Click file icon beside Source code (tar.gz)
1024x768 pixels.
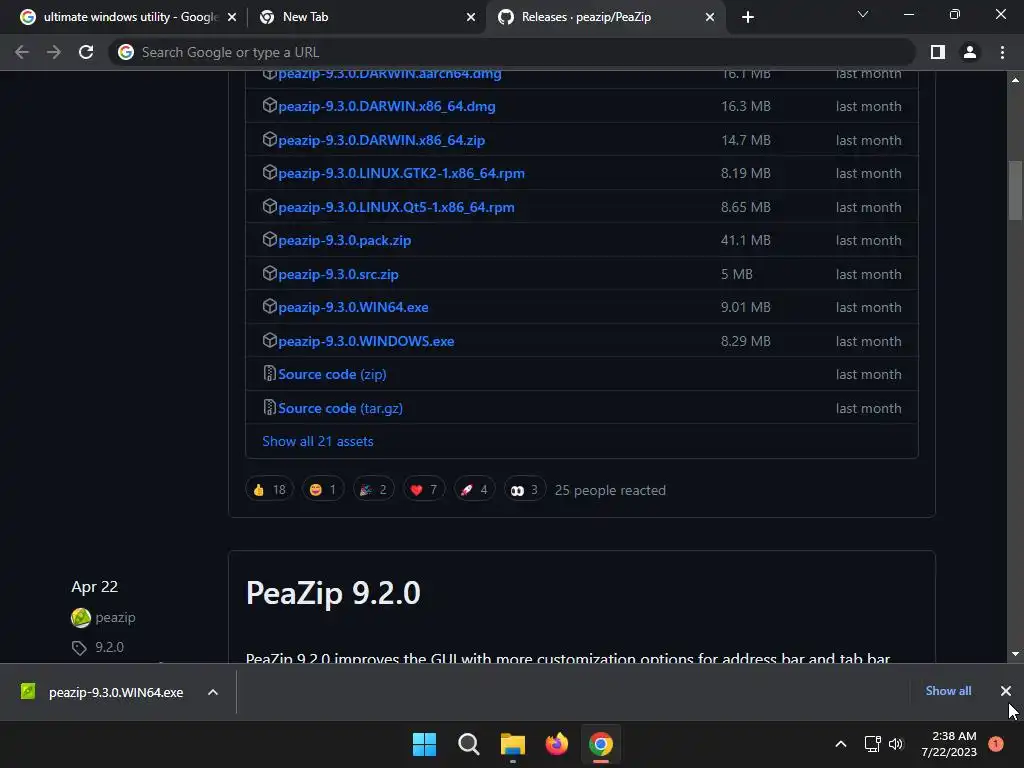click(x=269, y=408)
